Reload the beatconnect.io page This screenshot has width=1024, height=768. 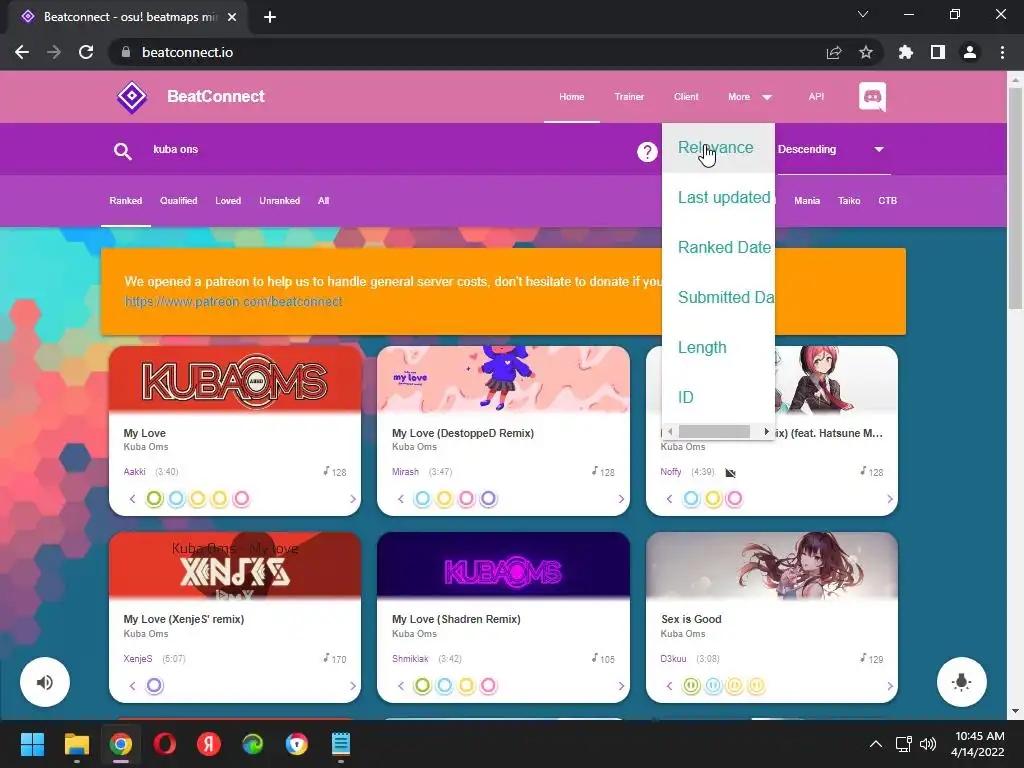[x=86, y=52]
